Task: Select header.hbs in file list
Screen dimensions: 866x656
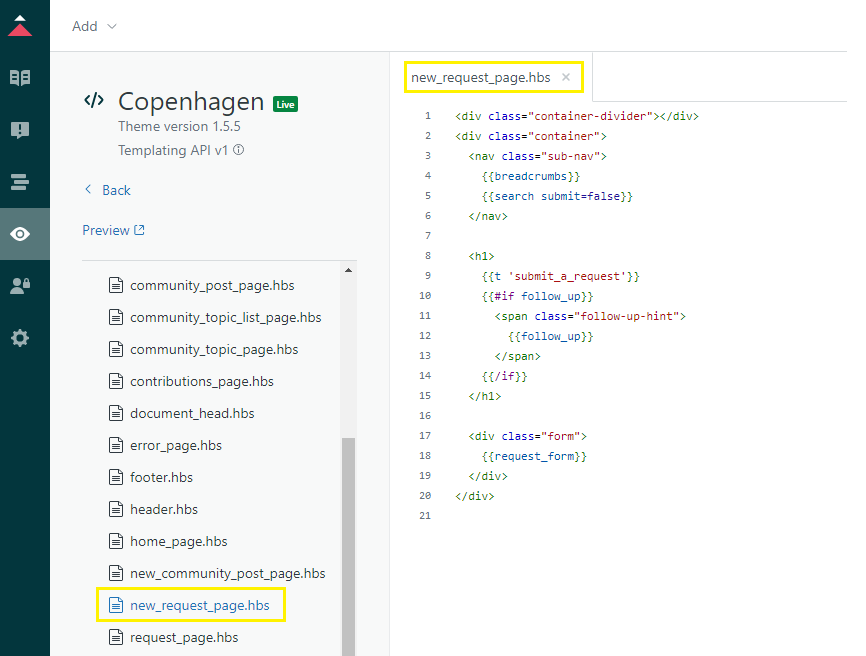Action: point(164,509)
